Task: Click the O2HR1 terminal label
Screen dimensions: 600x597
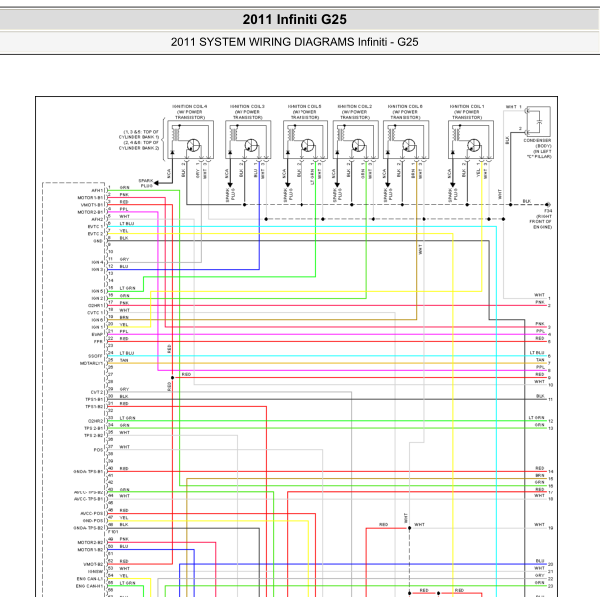Action: pos(96,305)
